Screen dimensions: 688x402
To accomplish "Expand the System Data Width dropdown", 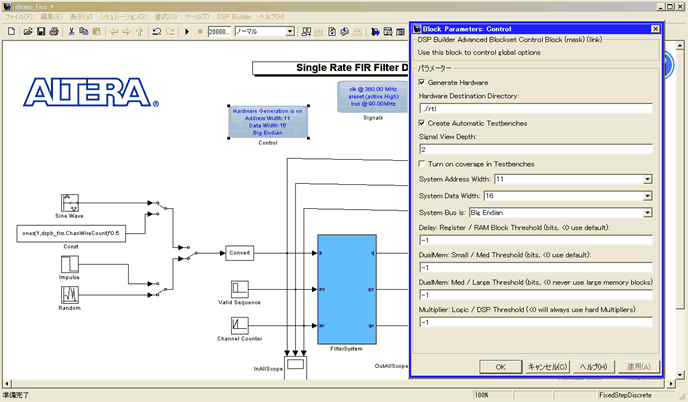I will [x=648, y=196].
